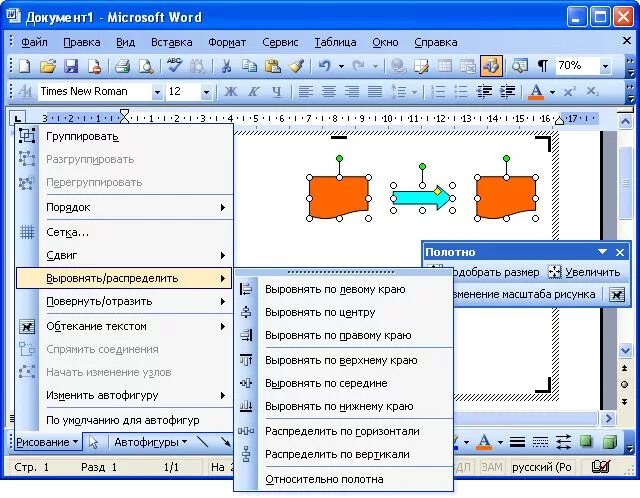The image size is (640, 498).
Task: Open Полотно toolbar options arrow
Action: coord(602,252)
